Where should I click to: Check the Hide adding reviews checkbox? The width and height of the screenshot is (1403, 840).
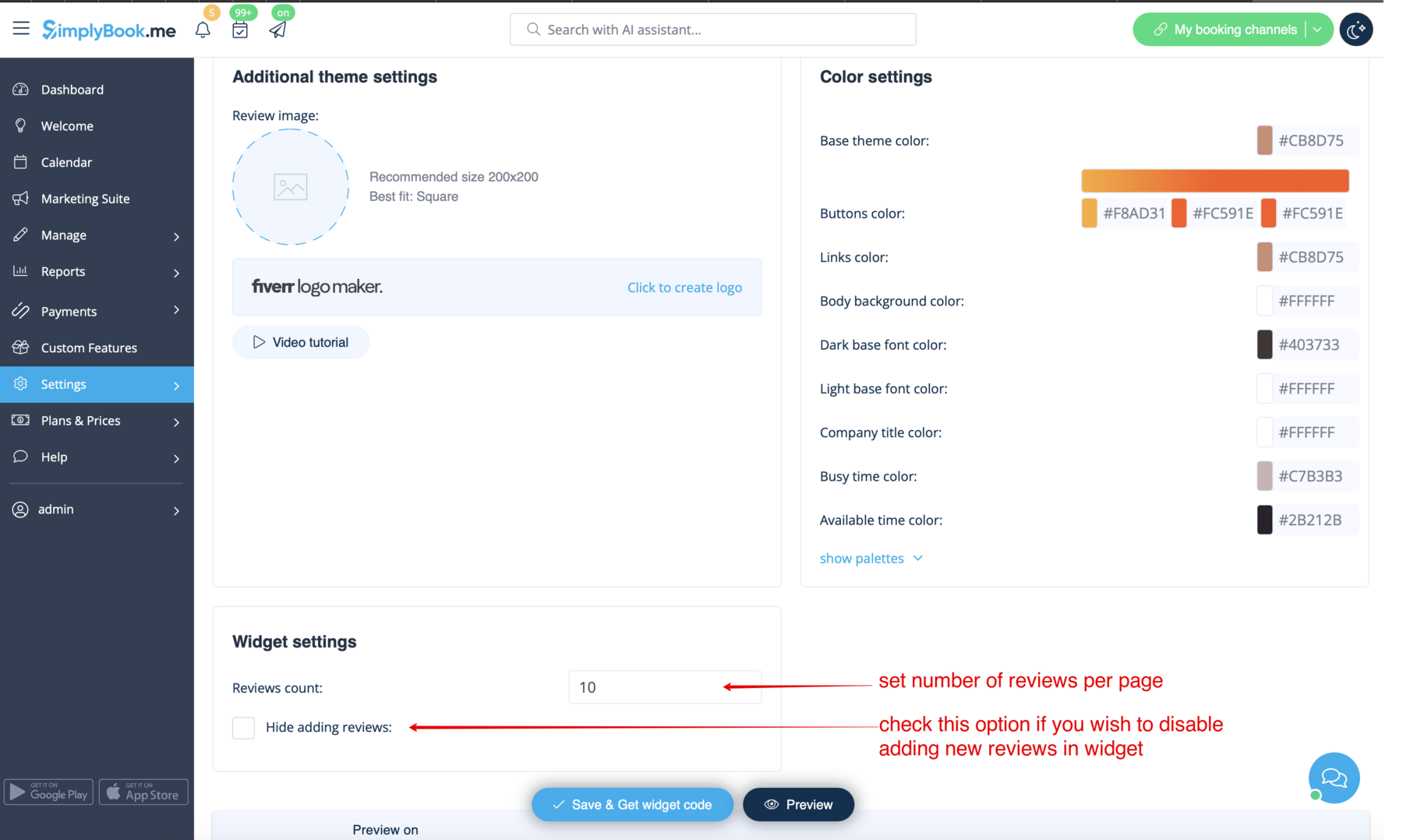(x=243, y=727)
